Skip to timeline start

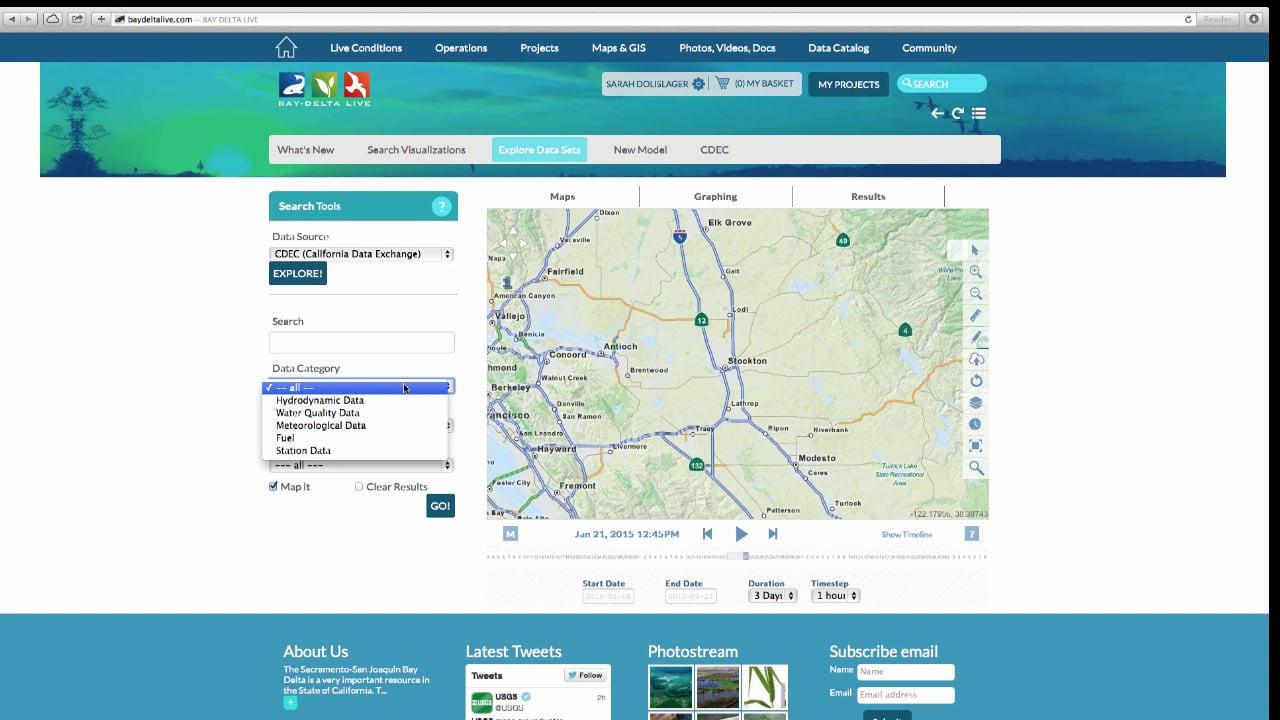pos(707,534)
